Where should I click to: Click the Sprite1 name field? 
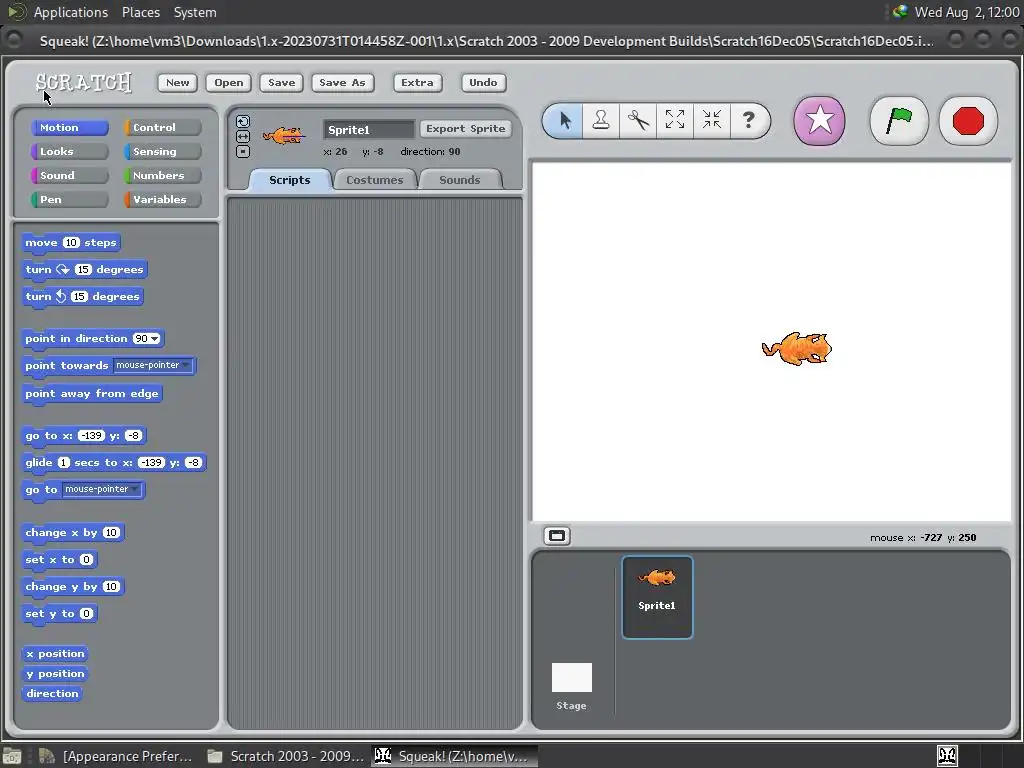click(369, 129)
